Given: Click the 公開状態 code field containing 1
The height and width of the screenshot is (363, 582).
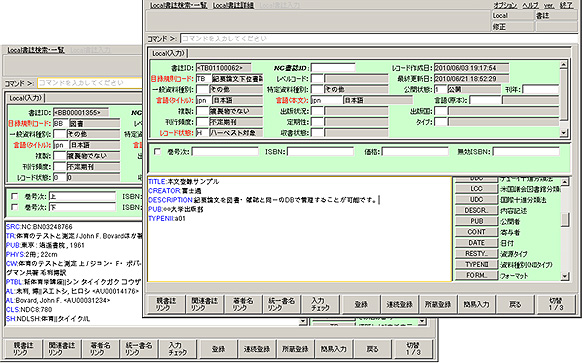Looking at the screenshot, I should pyautogui.click(x=440, y=89).
